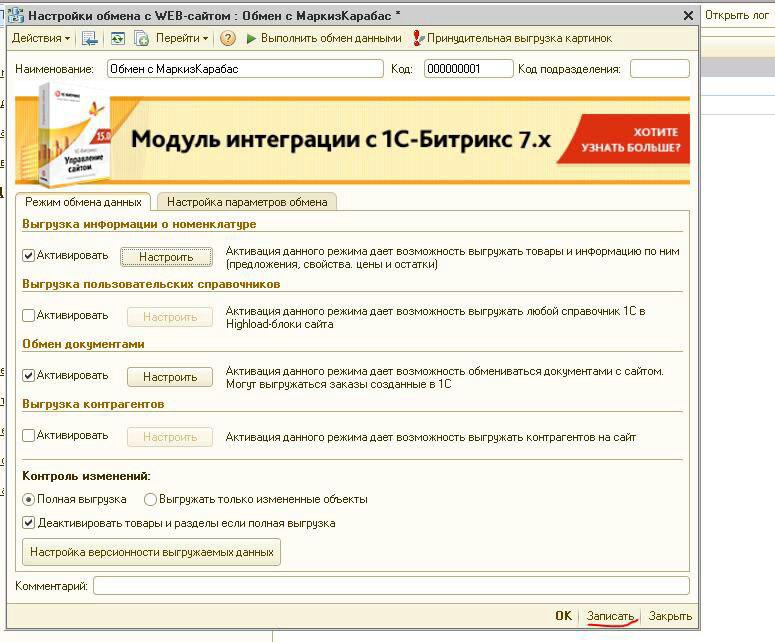Click the Код подразделения field
Image resolution: width=775 pixels, height=642 pixels.
coord(659,69)
